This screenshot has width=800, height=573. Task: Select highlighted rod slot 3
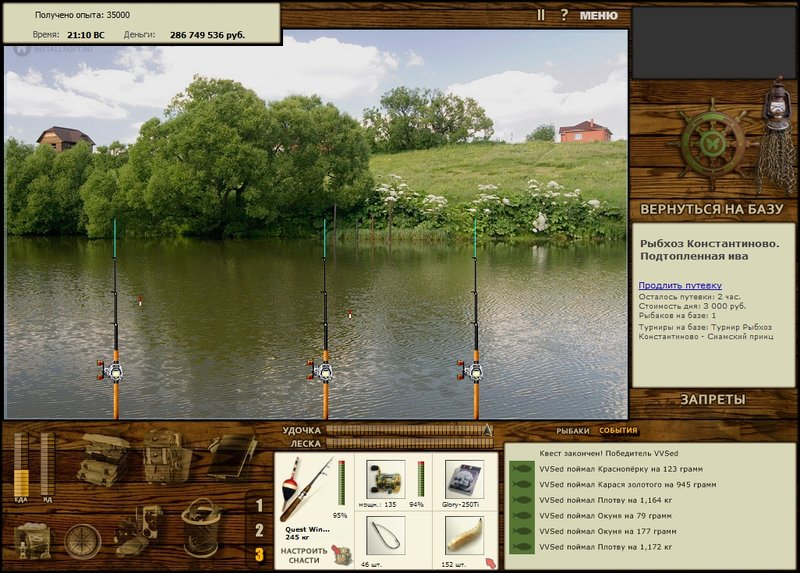(x=259, y=555)
